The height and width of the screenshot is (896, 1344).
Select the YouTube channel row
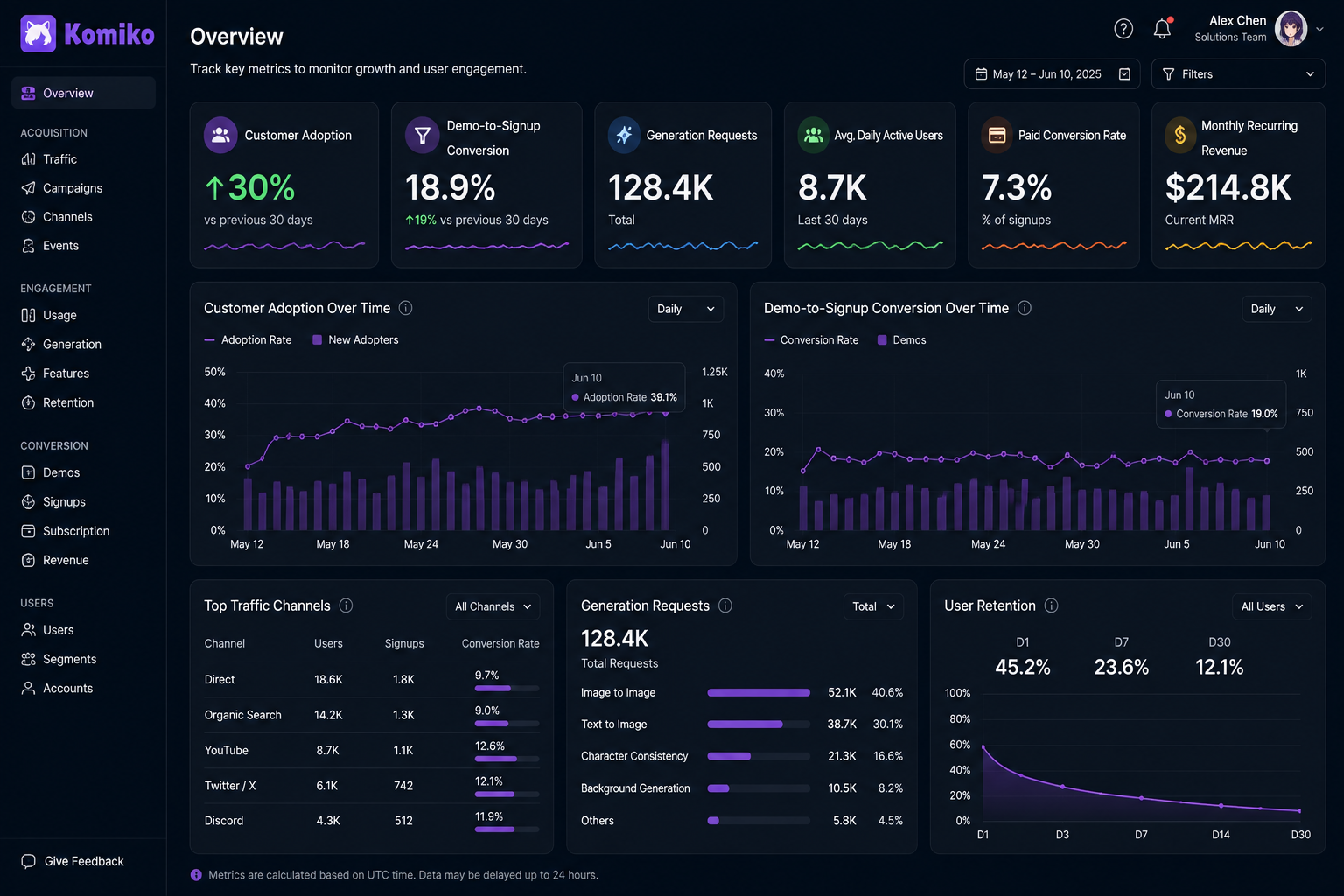372,750
